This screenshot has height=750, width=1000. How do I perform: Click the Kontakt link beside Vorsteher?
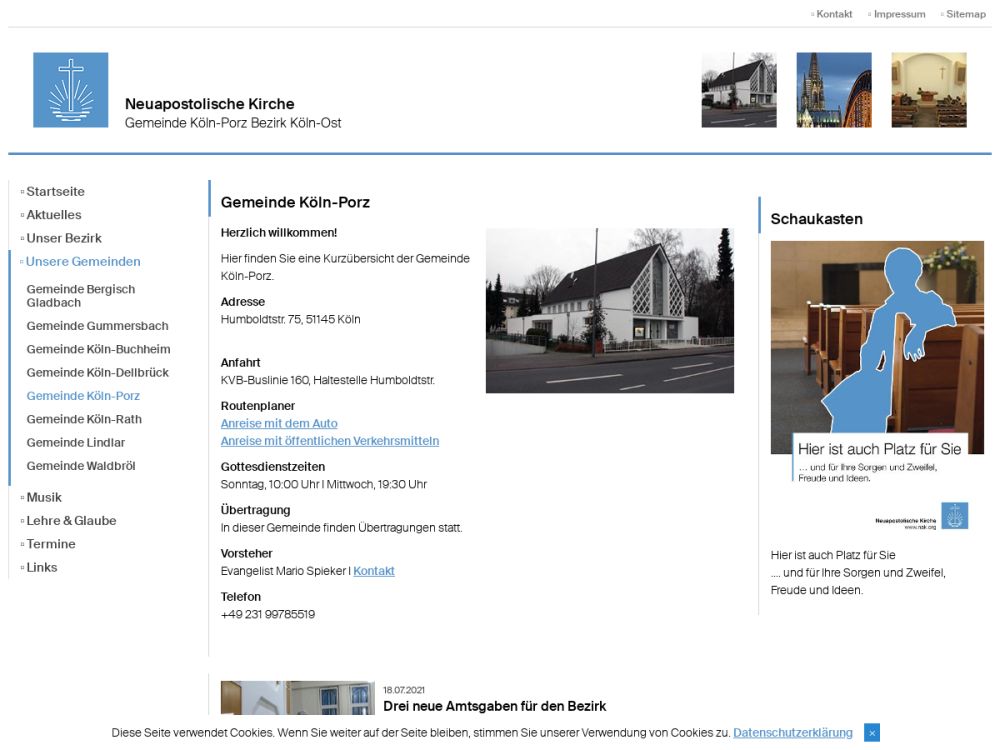point(373,571)
